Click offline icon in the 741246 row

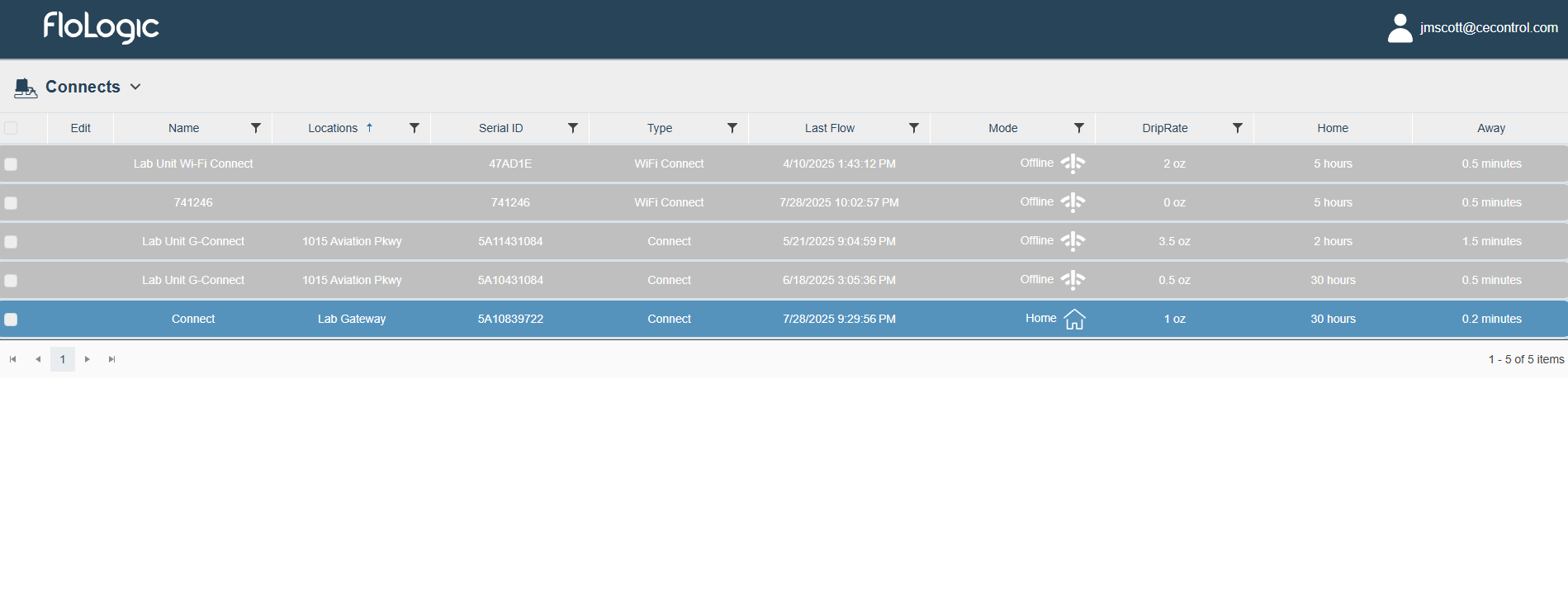1073,202
